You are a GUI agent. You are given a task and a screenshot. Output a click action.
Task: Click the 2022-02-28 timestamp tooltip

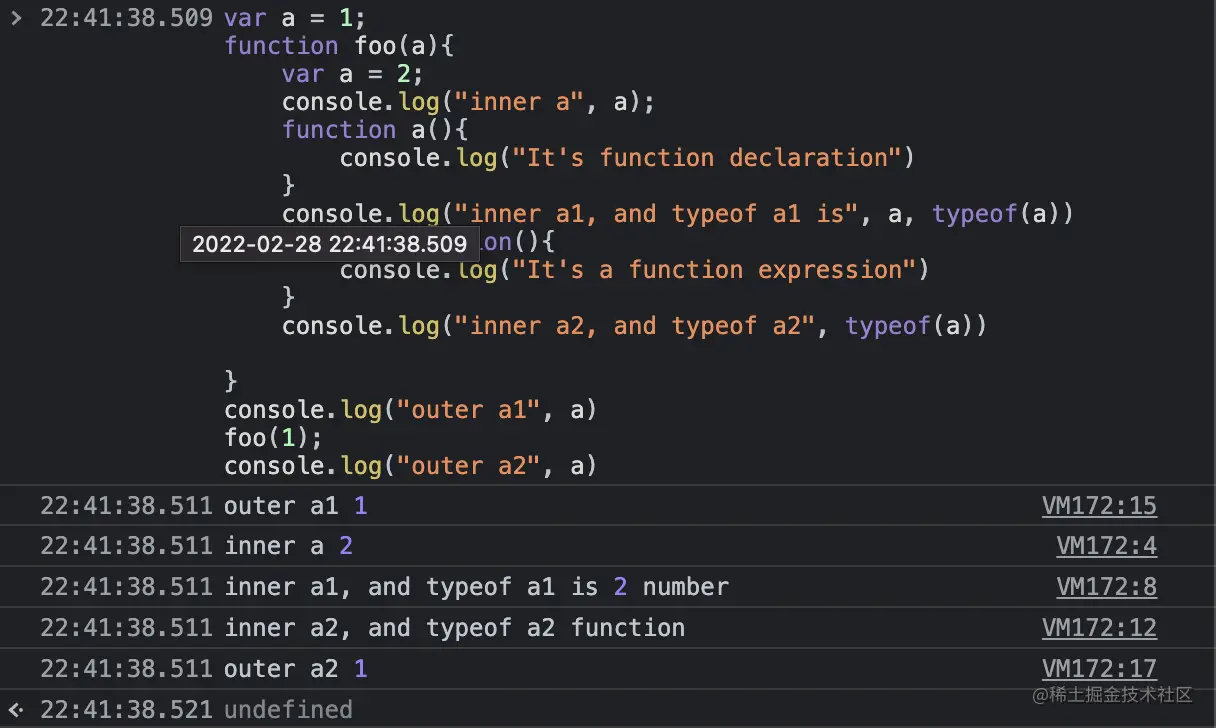point(329,244)
